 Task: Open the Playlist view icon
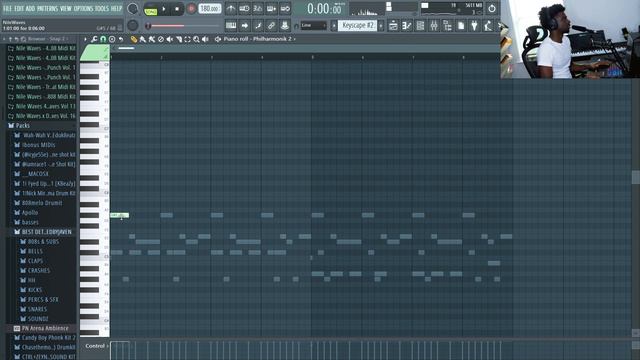[393, 26]
